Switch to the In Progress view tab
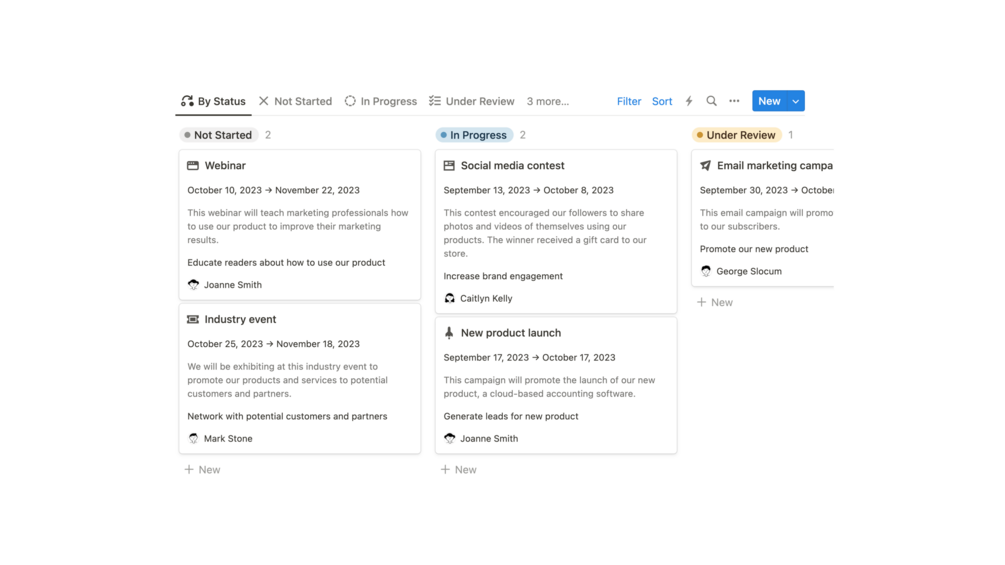1005x565 pixels. click(x=381, y=101)
